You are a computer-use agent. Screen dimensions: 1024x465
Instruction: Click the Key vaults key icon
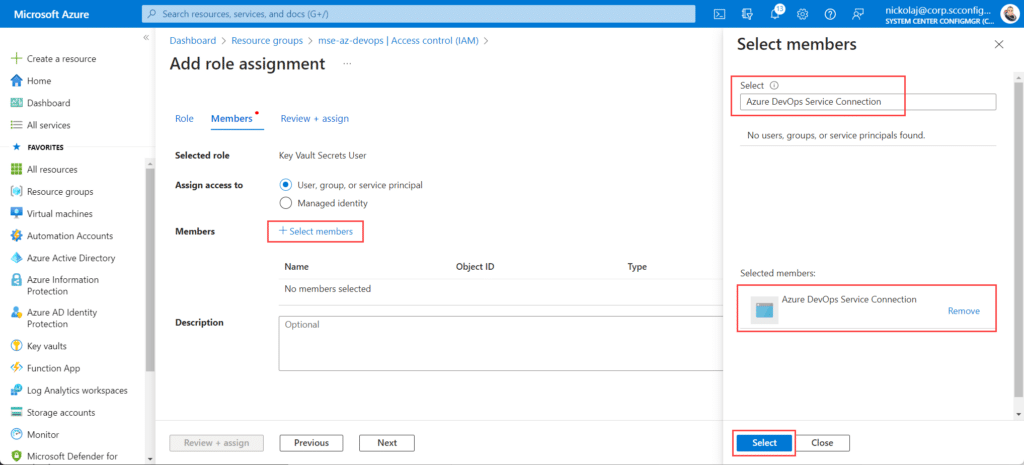(x=17, y=346)
